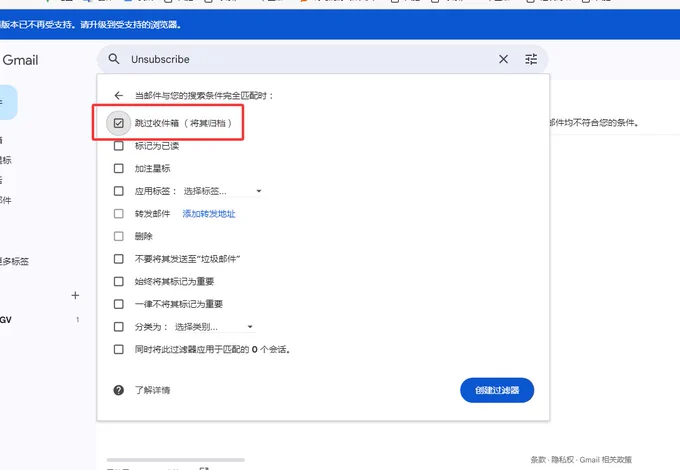Expand 更多标签 in the sidebar
Image resolution: width=680 pixels, height=470 pixels.
click(14, 261)
